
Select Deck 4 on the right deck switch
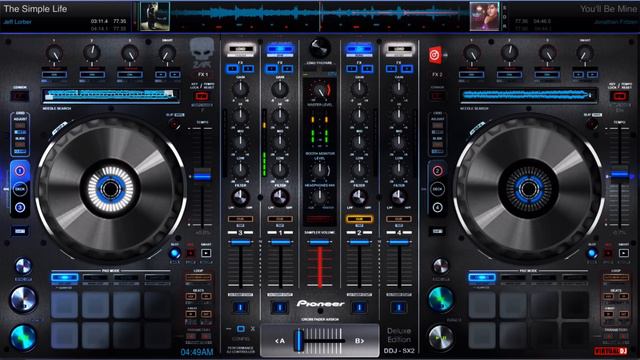click(438, 207)
